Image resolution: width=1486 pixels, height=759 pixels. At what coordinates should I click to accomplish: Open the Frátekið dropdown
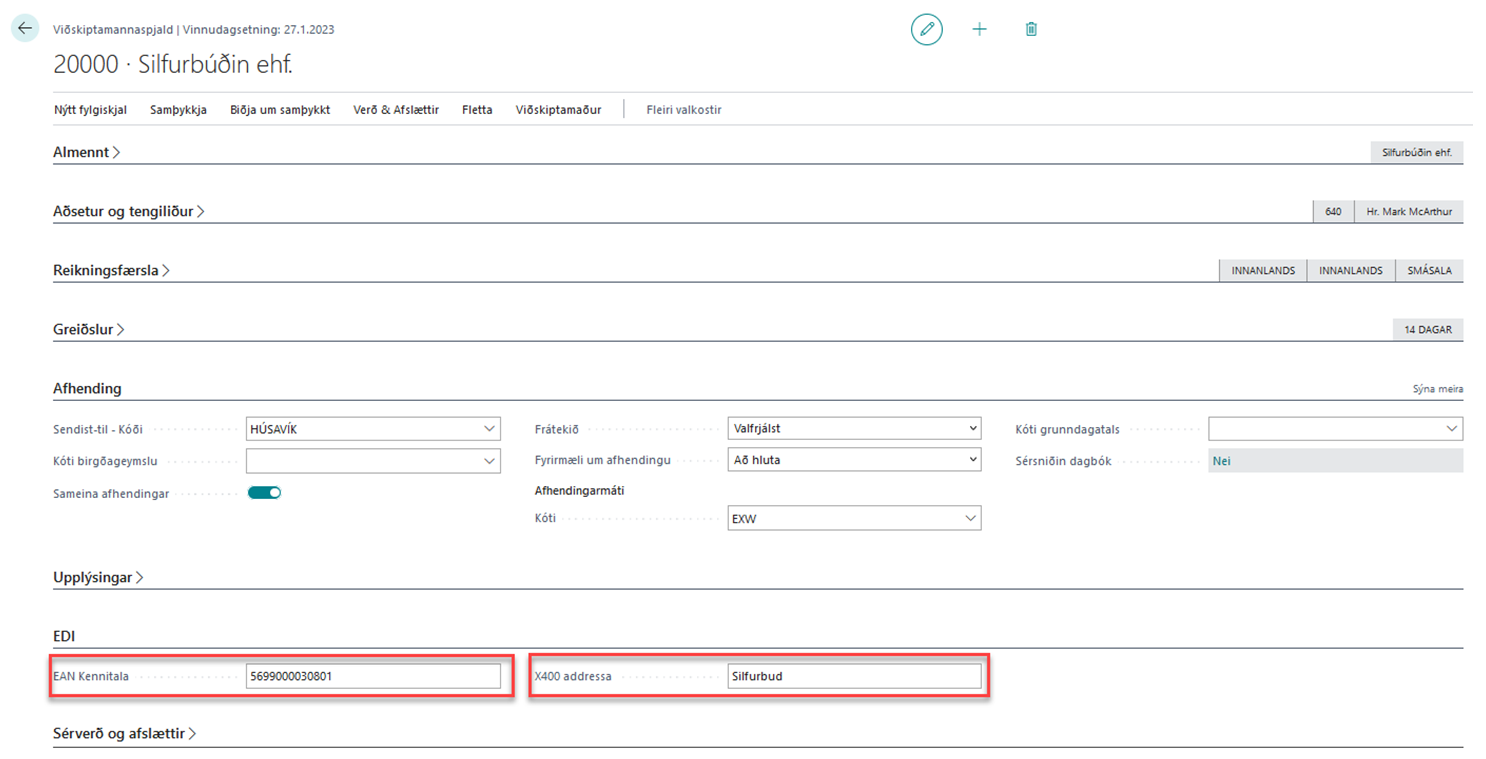click(973, 429)
